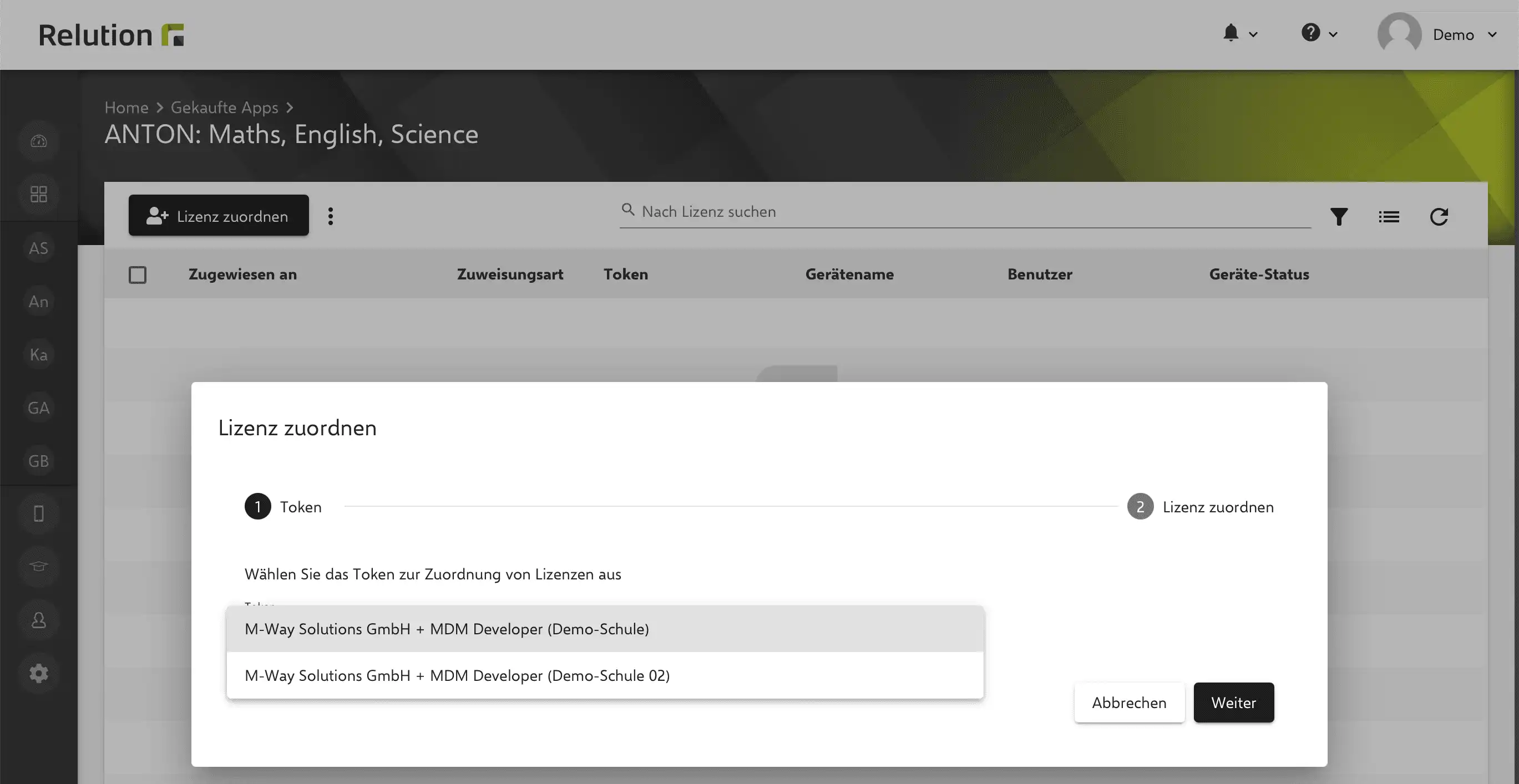1519x784 pixels.
Task: Open the settings gear in sidebar
Action: (x=39, y=673)
